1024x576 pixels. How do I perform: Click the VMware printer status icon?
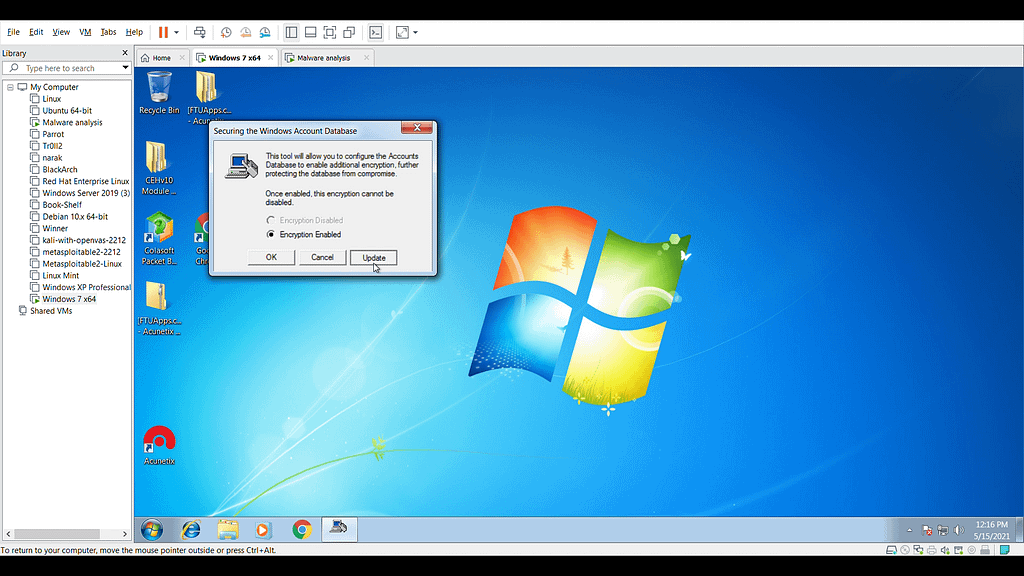[931, 550]
